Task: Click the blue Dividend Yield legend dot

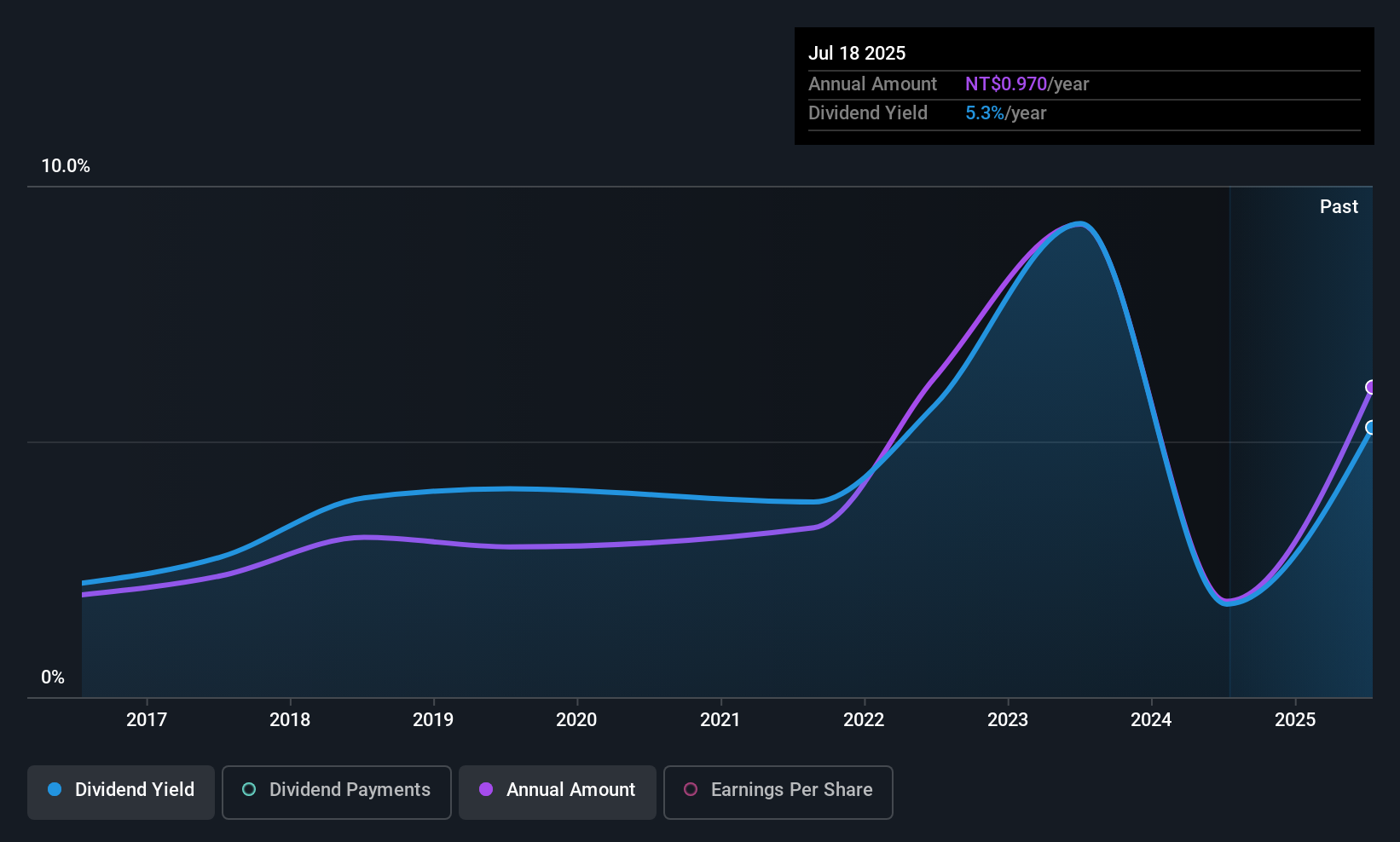Action: pyautogui.click(x=54, y=790)
